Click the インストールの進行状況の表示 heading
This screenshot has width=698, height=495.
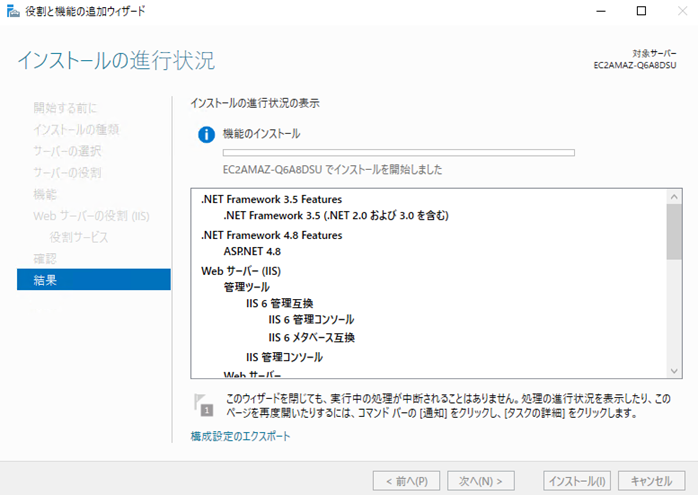click(x=255, y=103)
